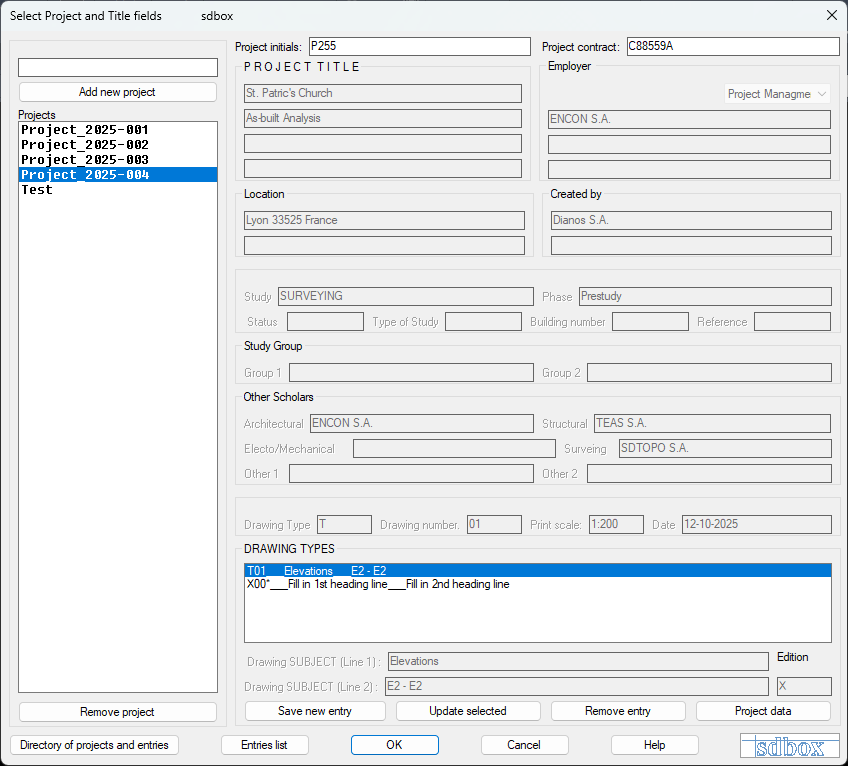This screenshot has width=848, height=766.
Task: Click the Status input field
Action: coord(325,321)
